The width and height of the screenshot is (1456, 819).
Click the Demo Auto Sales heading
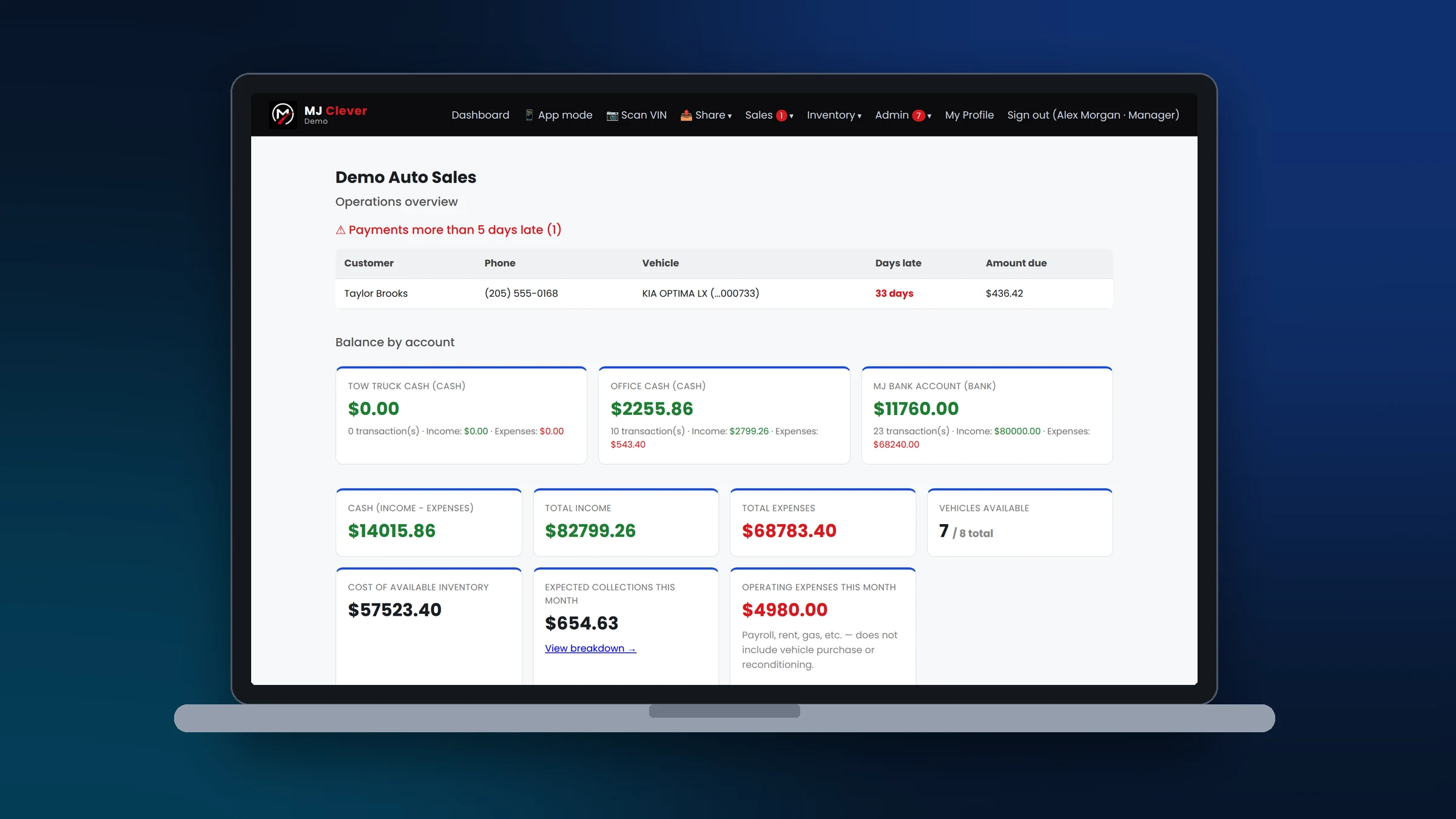[406, 177]
